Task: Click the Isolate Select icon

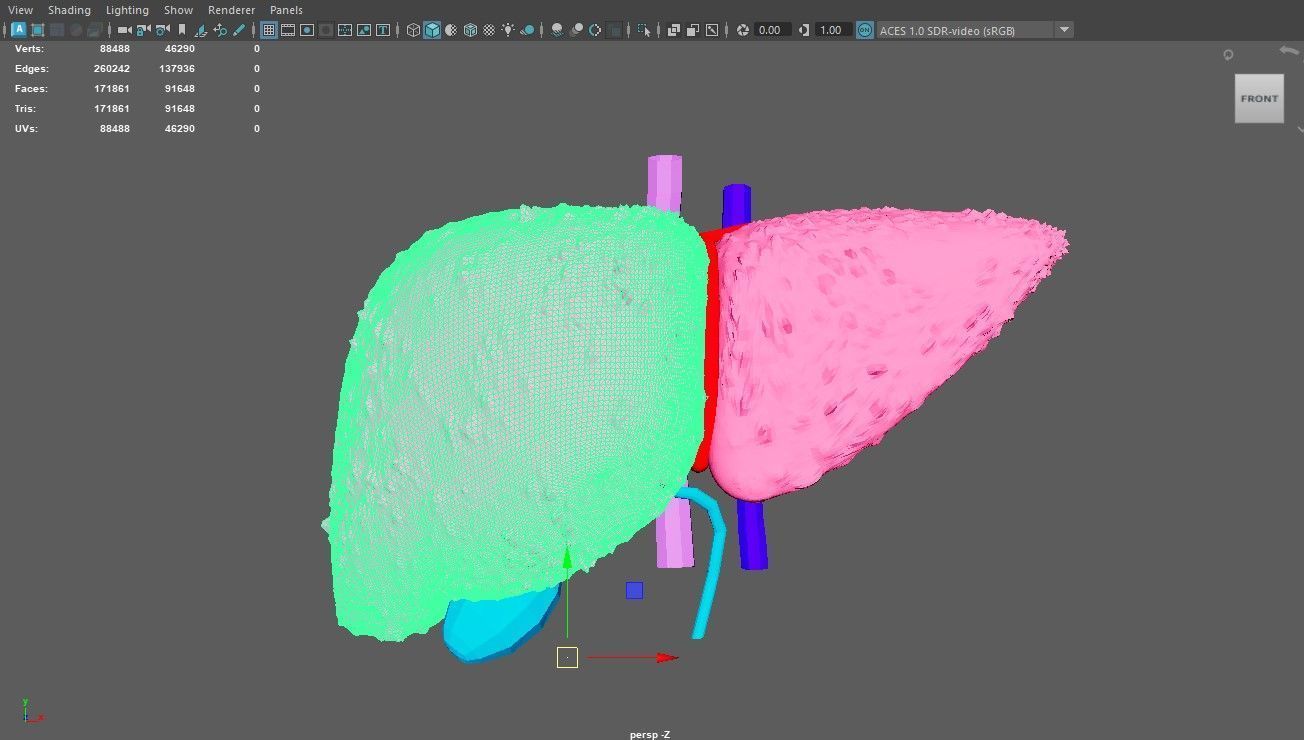Action: point(644,30)
